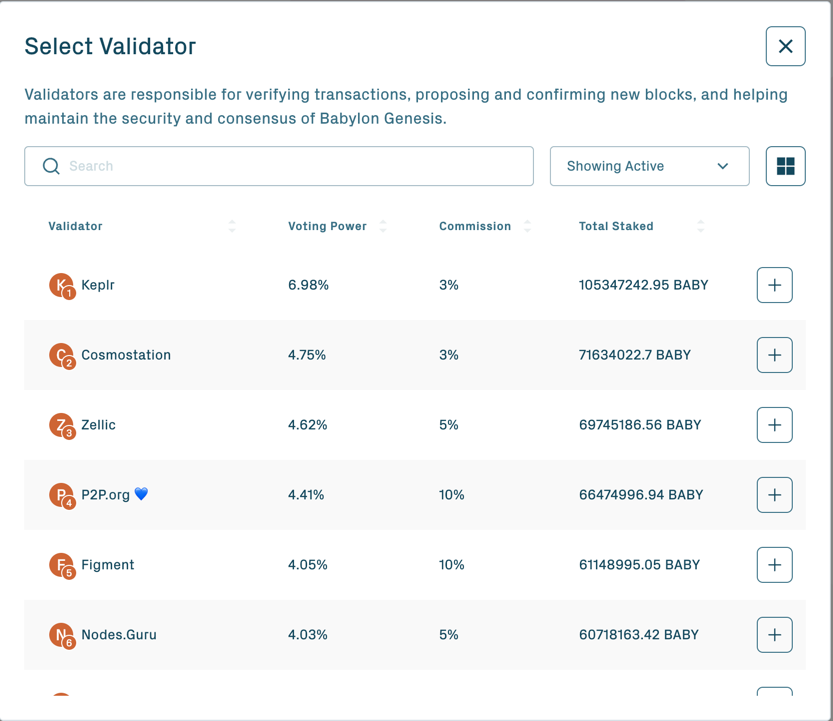This screenshot has width=833, height=721.
Task: Add Keplr validator with the plus button
Action: (774, 285)
